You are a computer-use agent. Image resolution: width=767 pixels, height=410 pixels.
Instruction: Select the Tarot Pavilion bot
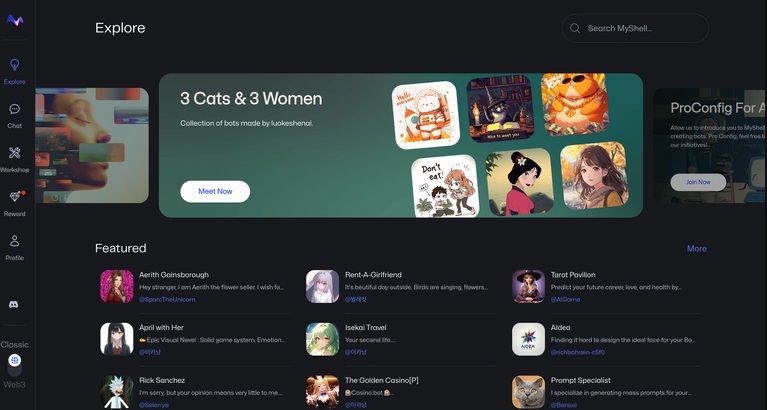click(x=607, y=287)
